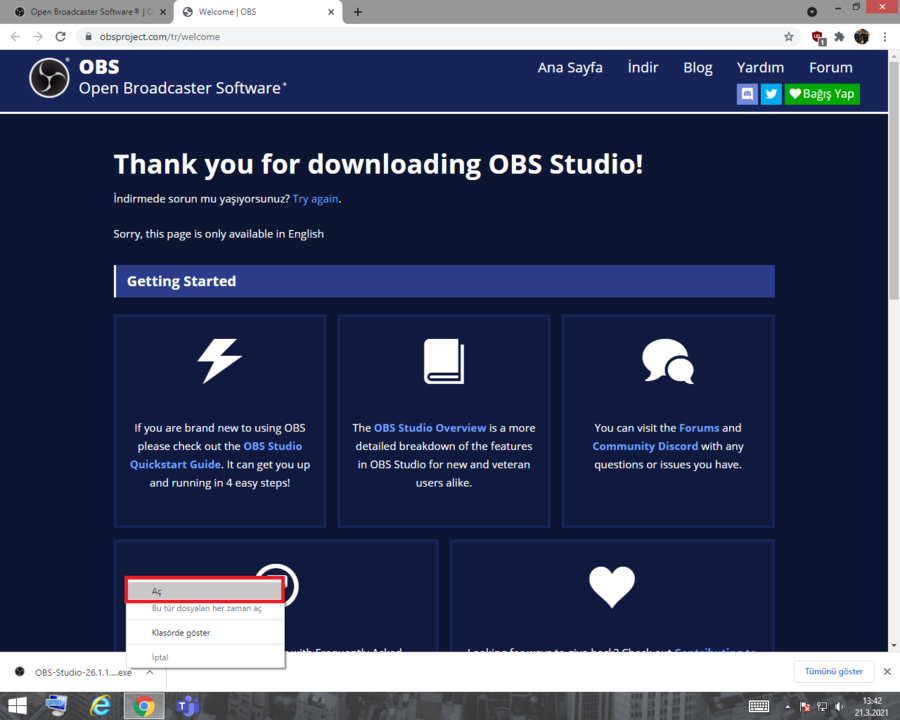Reload the page with refresh icon

[60, 37]
